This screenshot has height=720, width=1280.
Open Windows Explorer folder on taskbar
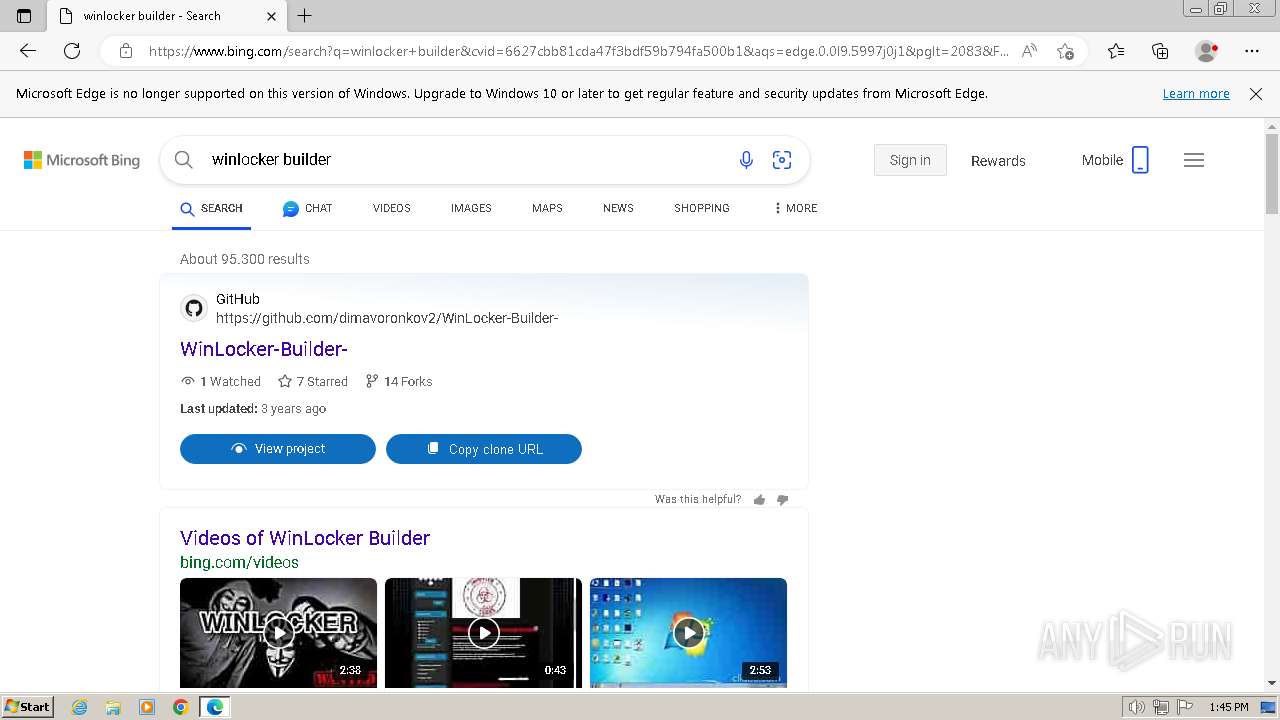pyautogui.click(x=113, y=707)
